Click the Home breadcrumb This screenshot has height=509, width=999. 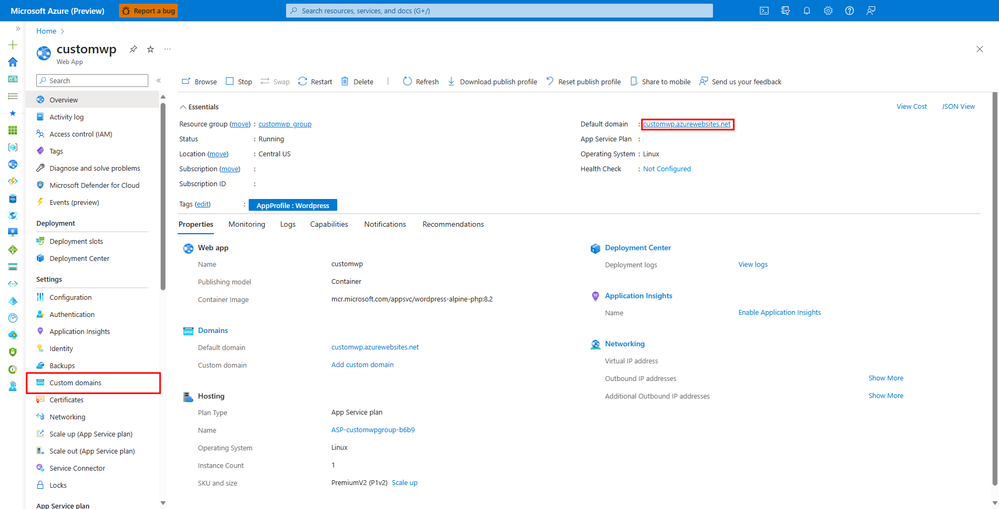[47, 31]
